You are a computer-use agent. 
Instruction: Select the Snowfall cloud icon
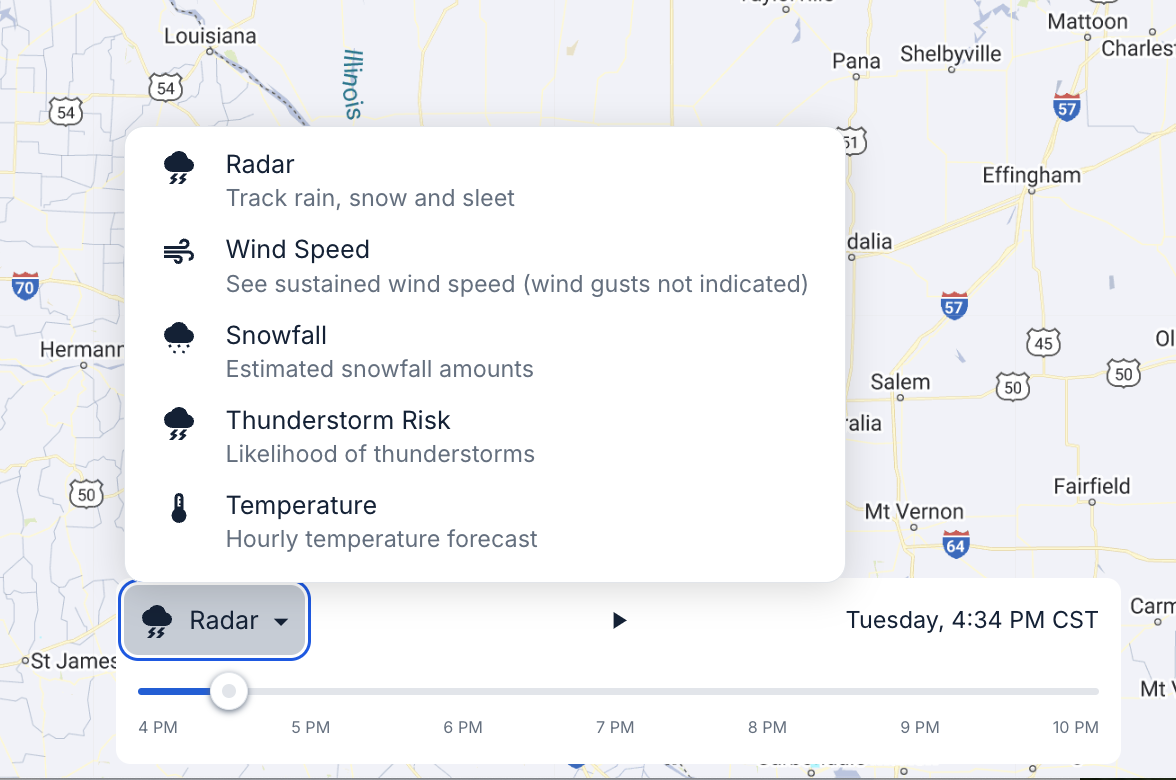tap(178, 337)
